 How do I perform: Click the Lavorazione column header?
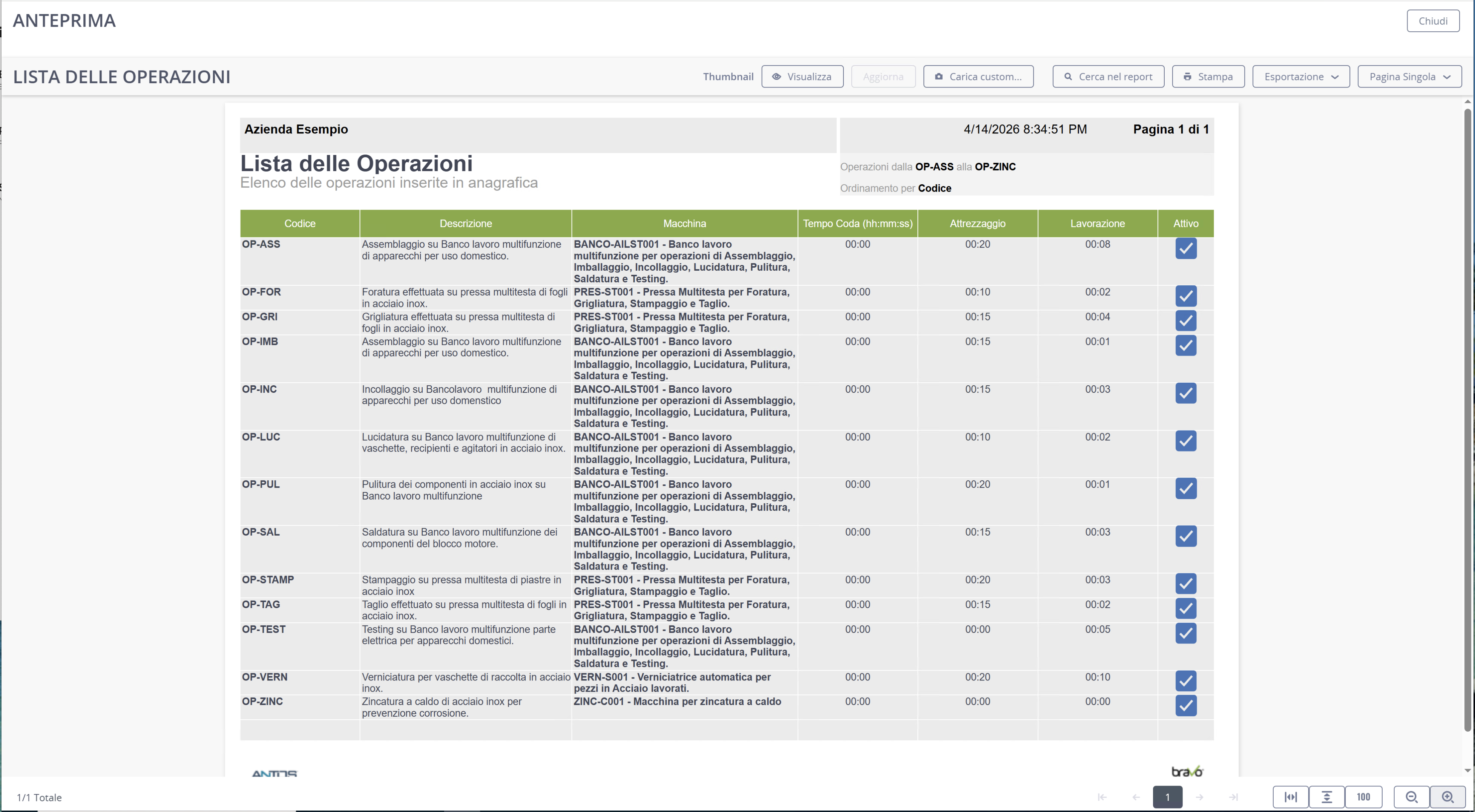tap(1098, 223)
